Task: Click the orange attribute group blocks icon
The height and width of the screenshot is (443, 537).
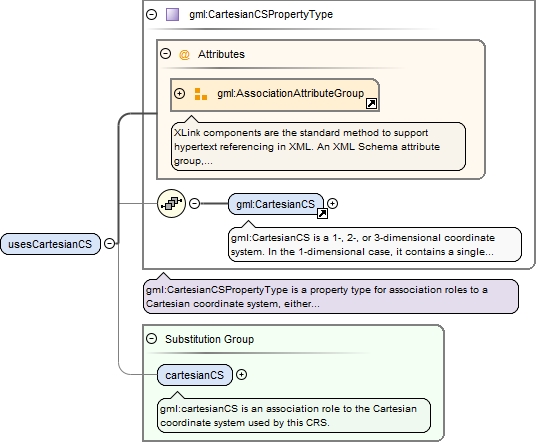Action: point(200,94)
